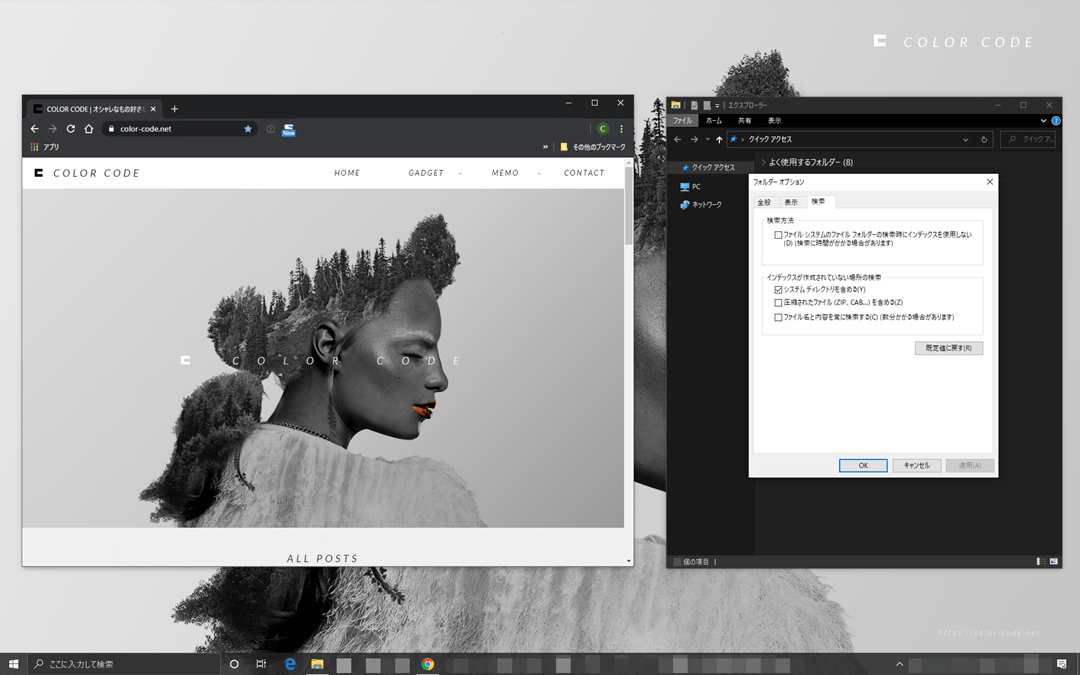Expand the Explorer ribbon with chevron
Viewport: 1080px width, 675px height.
tap(1043, 121)
